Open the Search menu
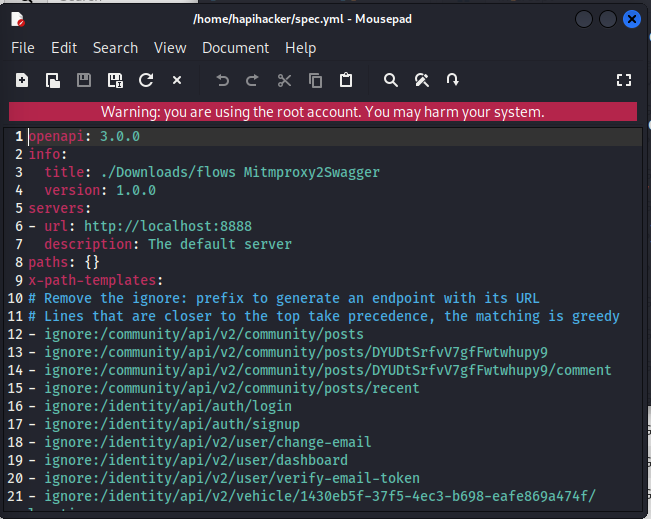 [x=115, y=48]
